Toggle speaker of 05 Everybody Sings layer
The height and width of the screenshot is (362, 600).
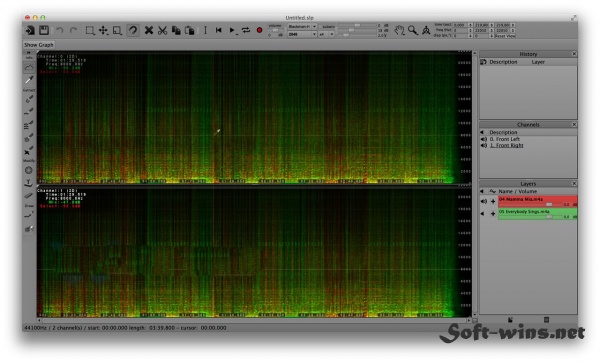coord(483,214)
